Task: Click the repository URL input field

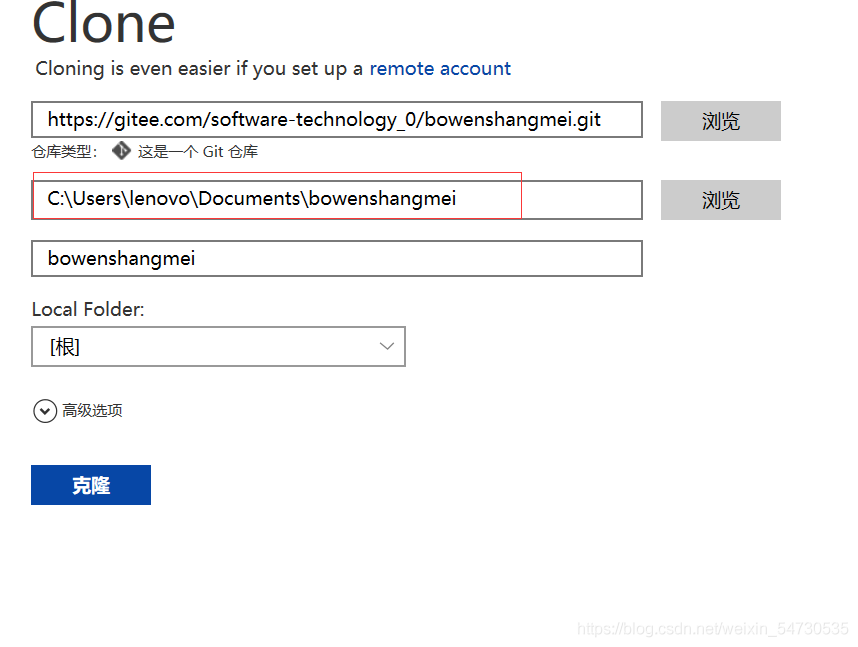Action: 337,119
